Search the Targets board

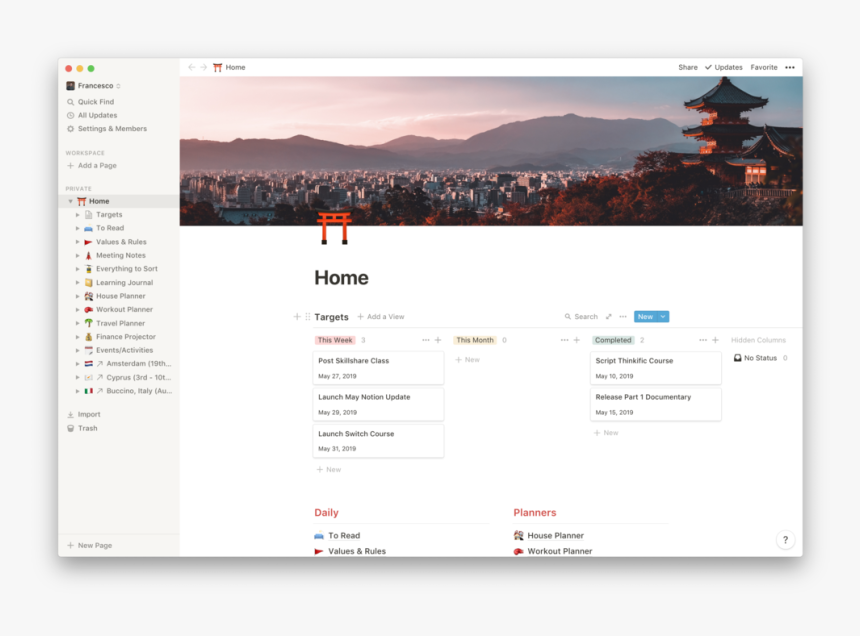click(x=581, y=316)
